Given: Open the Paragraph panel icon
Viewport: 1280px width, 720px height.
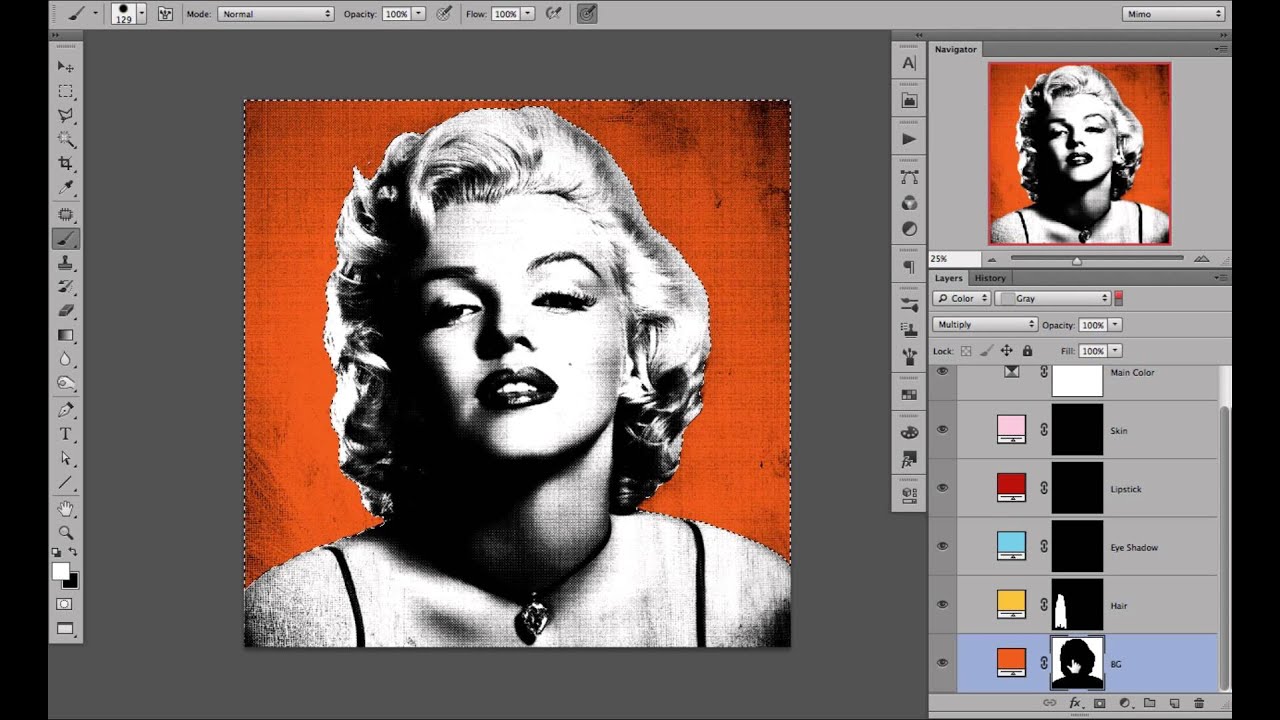Looking at the screenshot, I should (x=908, y=267).
